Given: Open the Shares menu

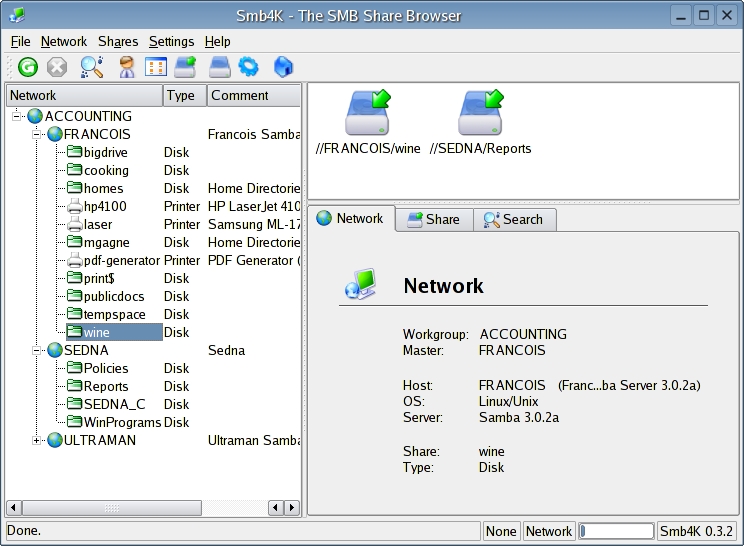Looking at the screenshot, I should click(118, 41).
